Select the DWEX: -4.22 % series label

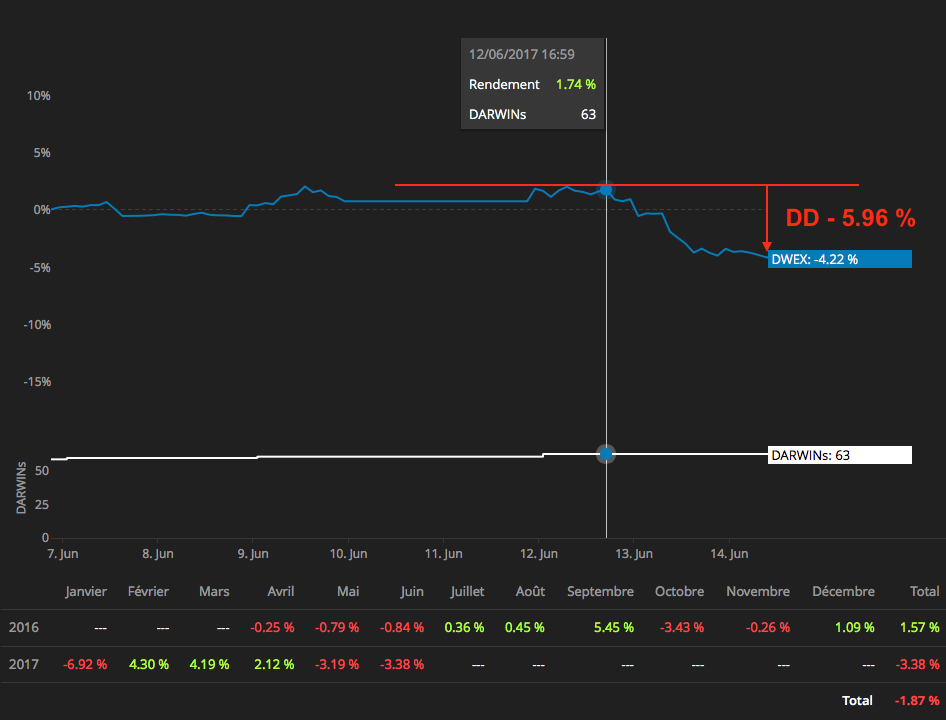(x=839, y=260)
